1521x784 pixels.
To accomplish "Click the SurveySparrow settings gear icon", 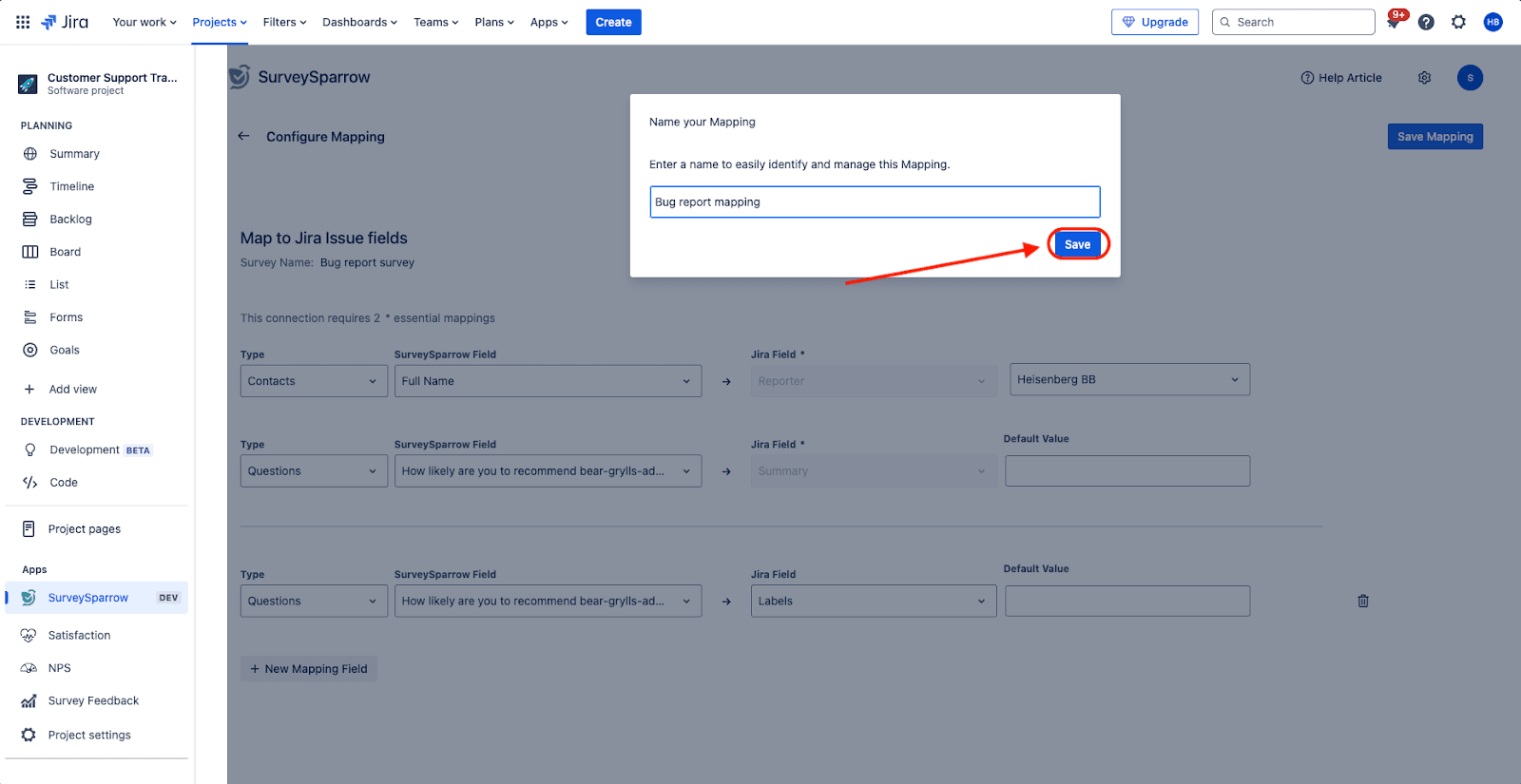I will pyautogui.click(x=1424, y=78).
